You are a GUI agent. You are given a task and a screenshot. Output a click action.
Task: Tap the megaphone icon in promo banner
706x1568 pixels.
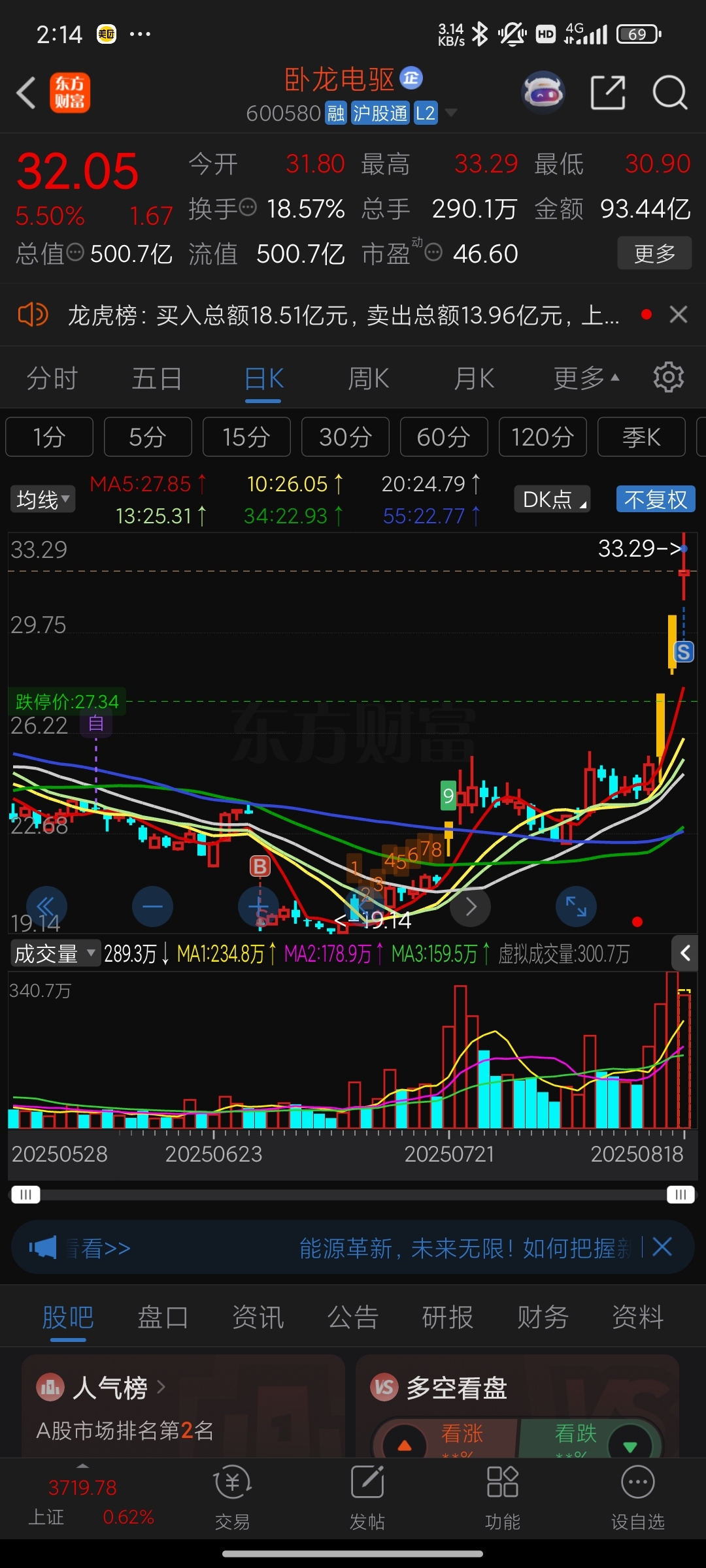[x=42, y=1248]
